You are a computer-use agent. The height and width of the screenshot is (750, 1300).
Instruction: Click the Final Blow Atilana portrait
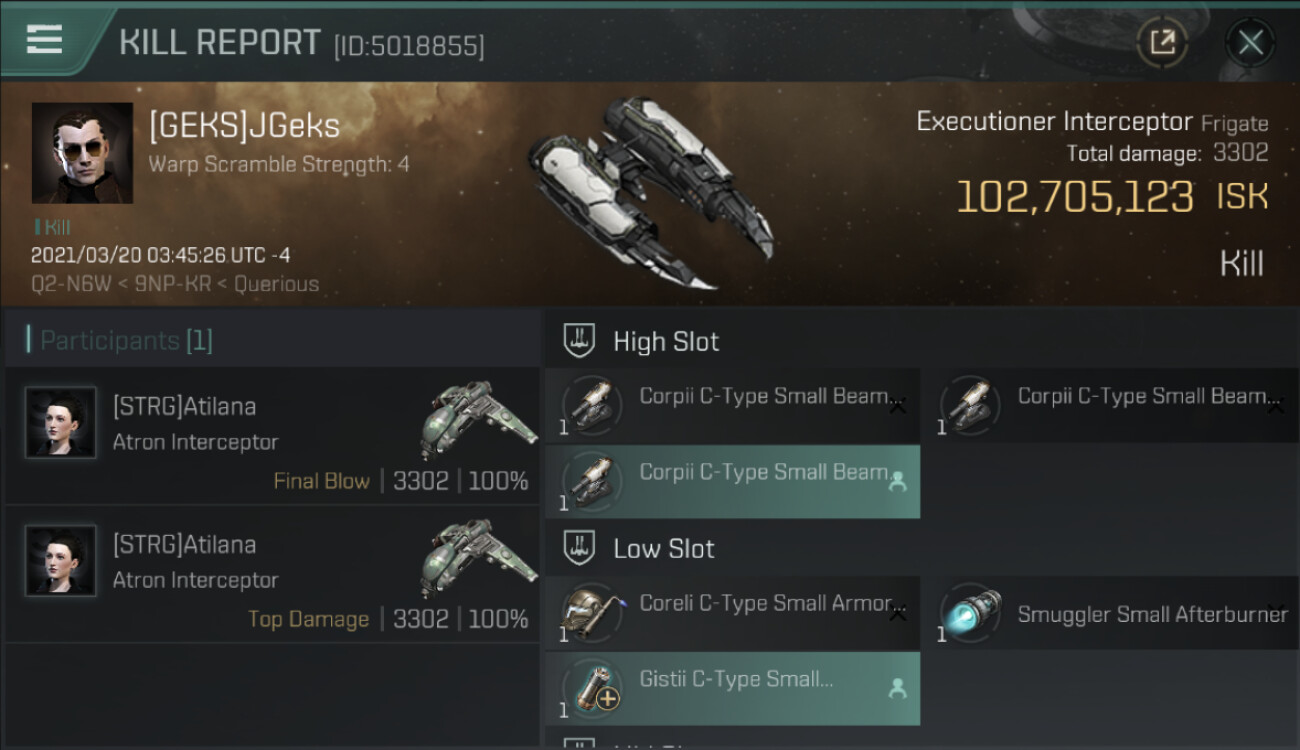click(61, 423)
